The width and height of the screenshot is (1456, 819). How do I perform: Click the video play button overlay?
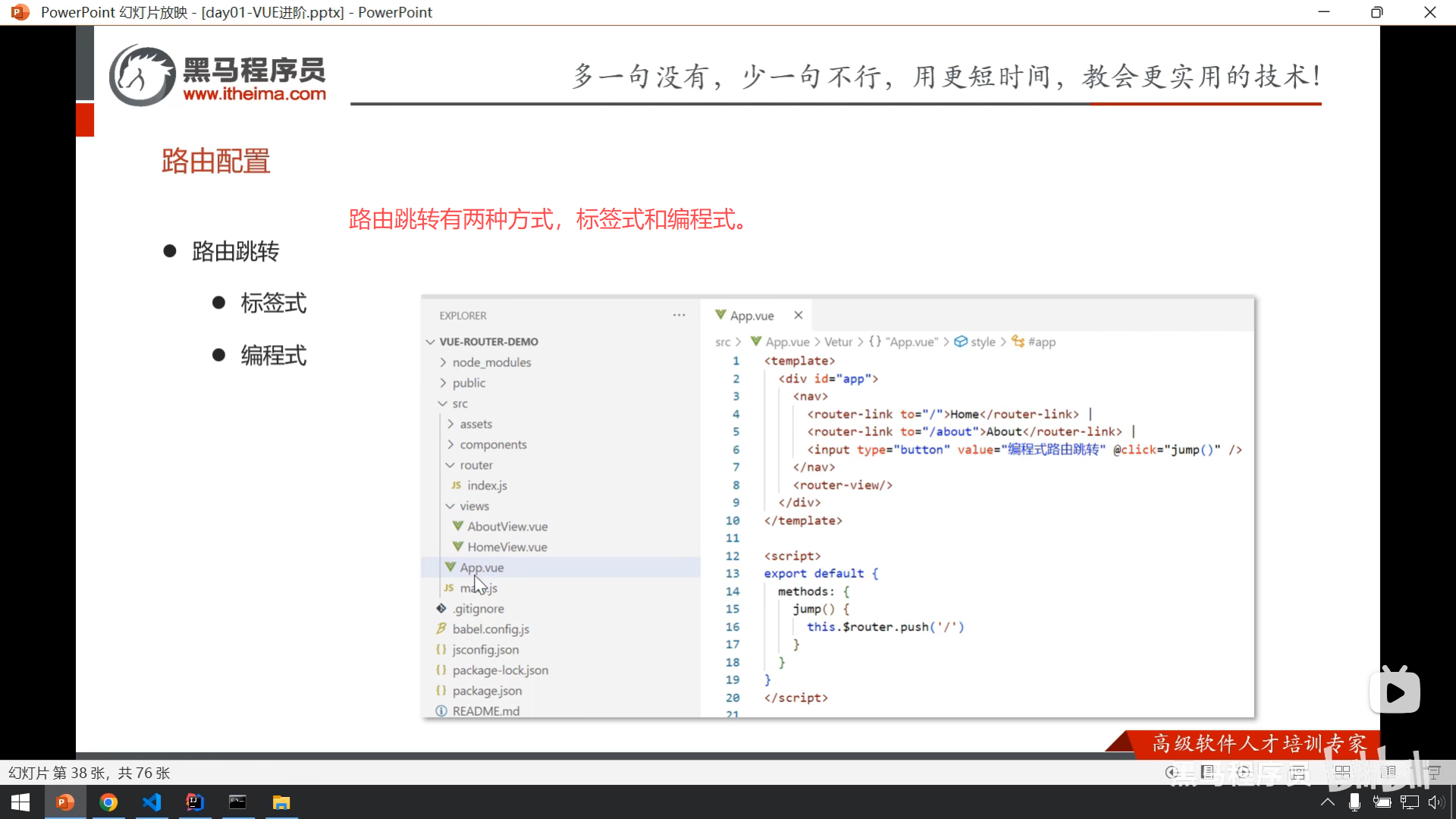point(1395,692)
